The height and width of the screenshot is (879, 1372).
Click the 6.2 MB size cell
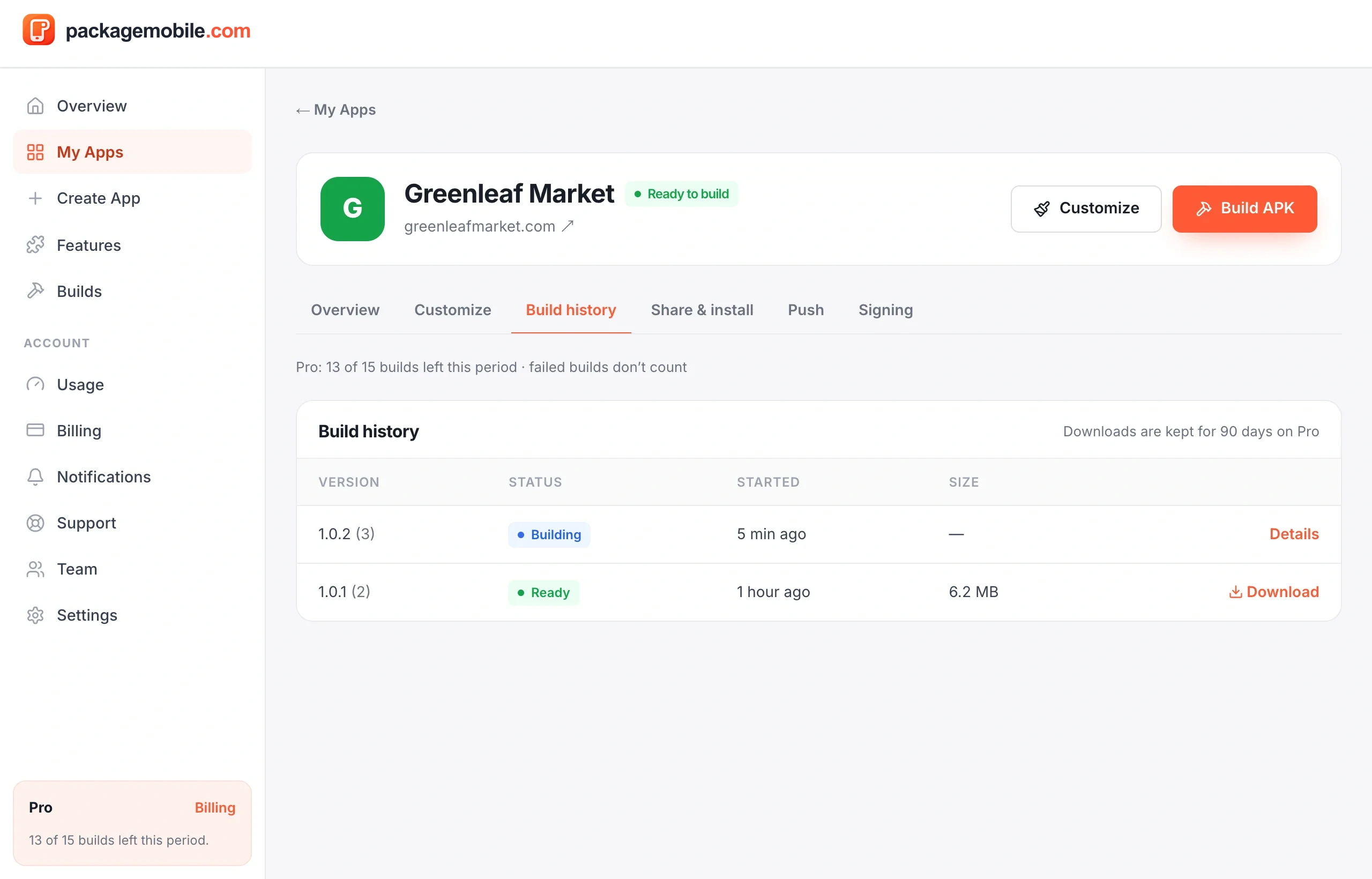click(x=974, y=592)
